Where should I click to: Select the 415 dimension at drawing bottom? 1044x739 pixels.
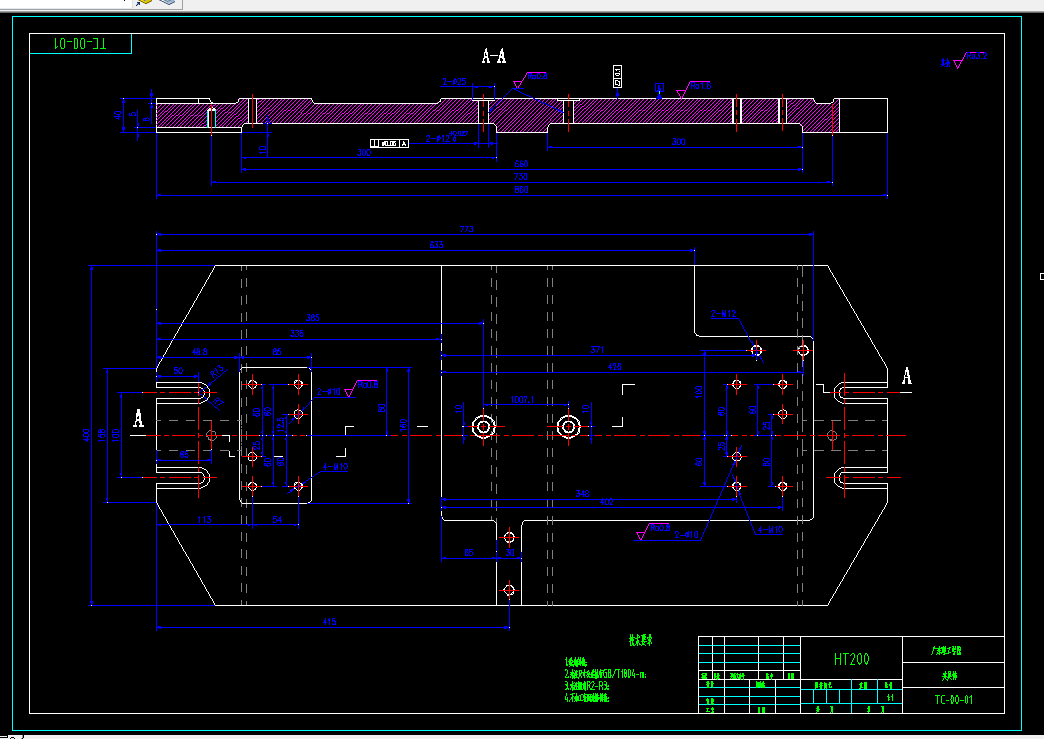click(330, 622)
